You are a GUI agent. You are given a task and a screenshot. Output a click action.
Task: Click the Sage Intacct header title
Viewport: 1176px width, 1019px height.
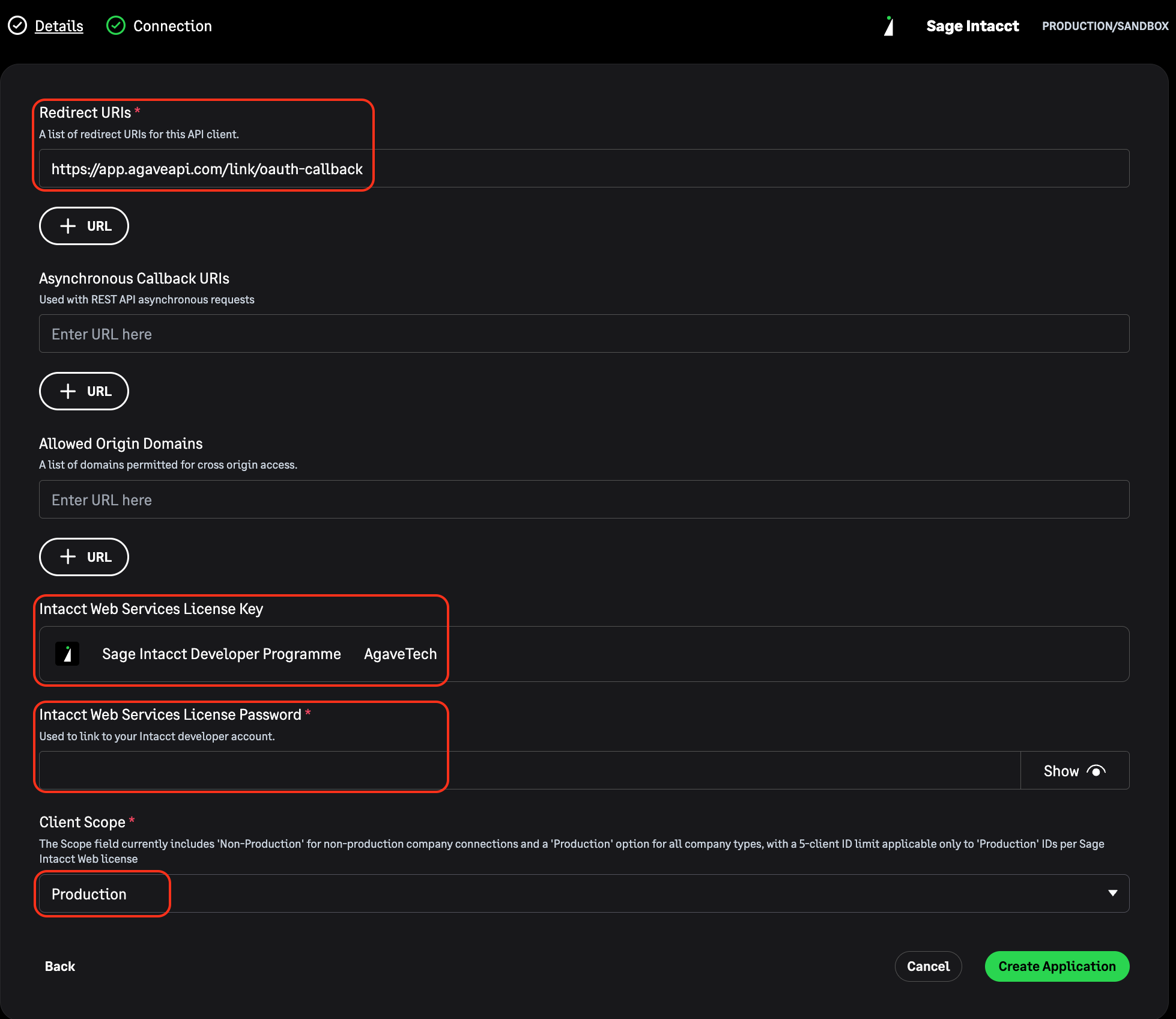(x=972, y=26)
